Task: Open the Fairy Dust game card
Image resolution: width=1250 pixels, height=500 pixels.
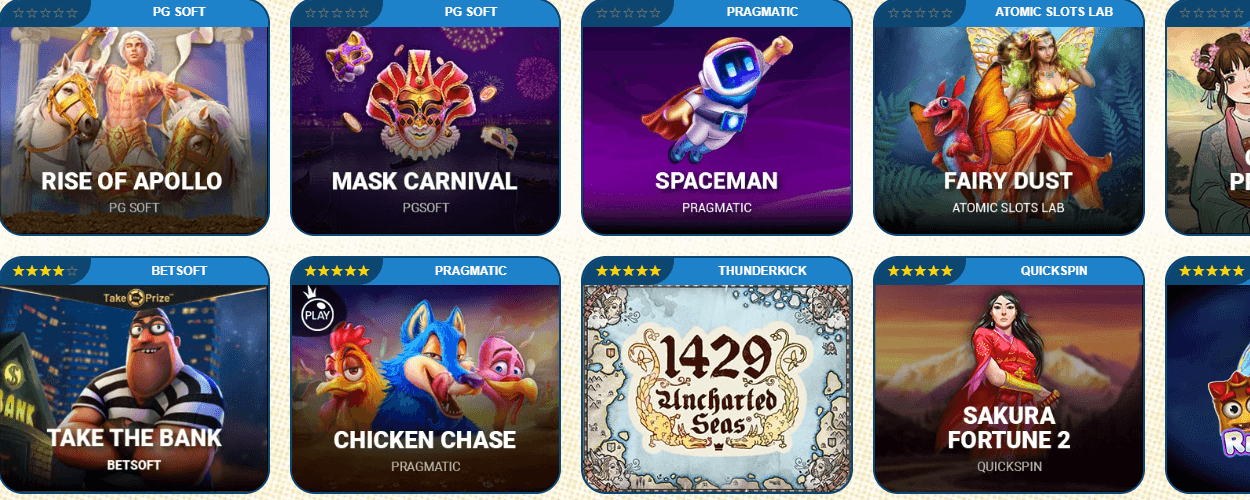Action: (1008, 131)
